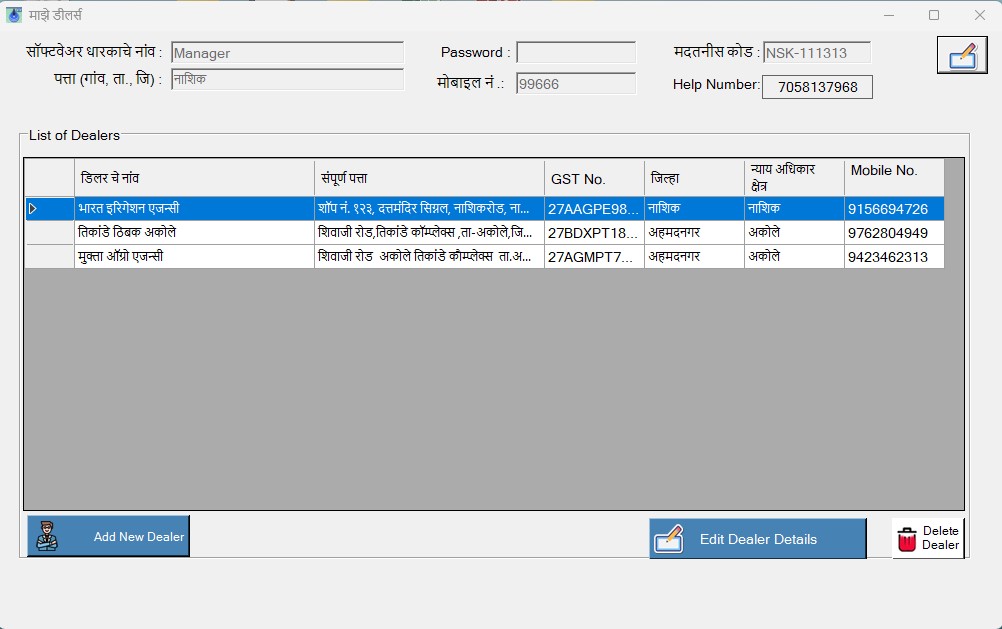The height and width of the screenshot is (629, 1002).
Task: Click the जिल्हा column header
Action: [x=694, y=178]
